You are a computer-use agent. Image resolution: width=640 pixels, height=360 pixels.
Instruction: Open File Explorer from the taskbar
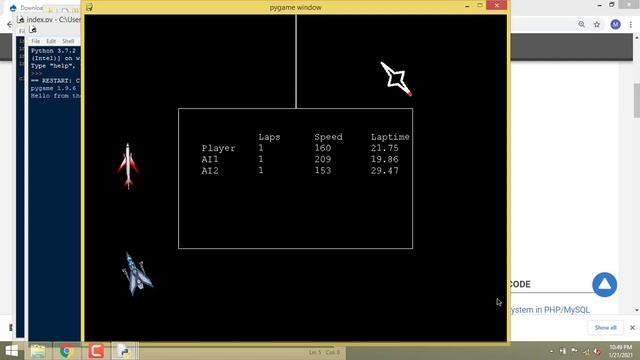38,351
